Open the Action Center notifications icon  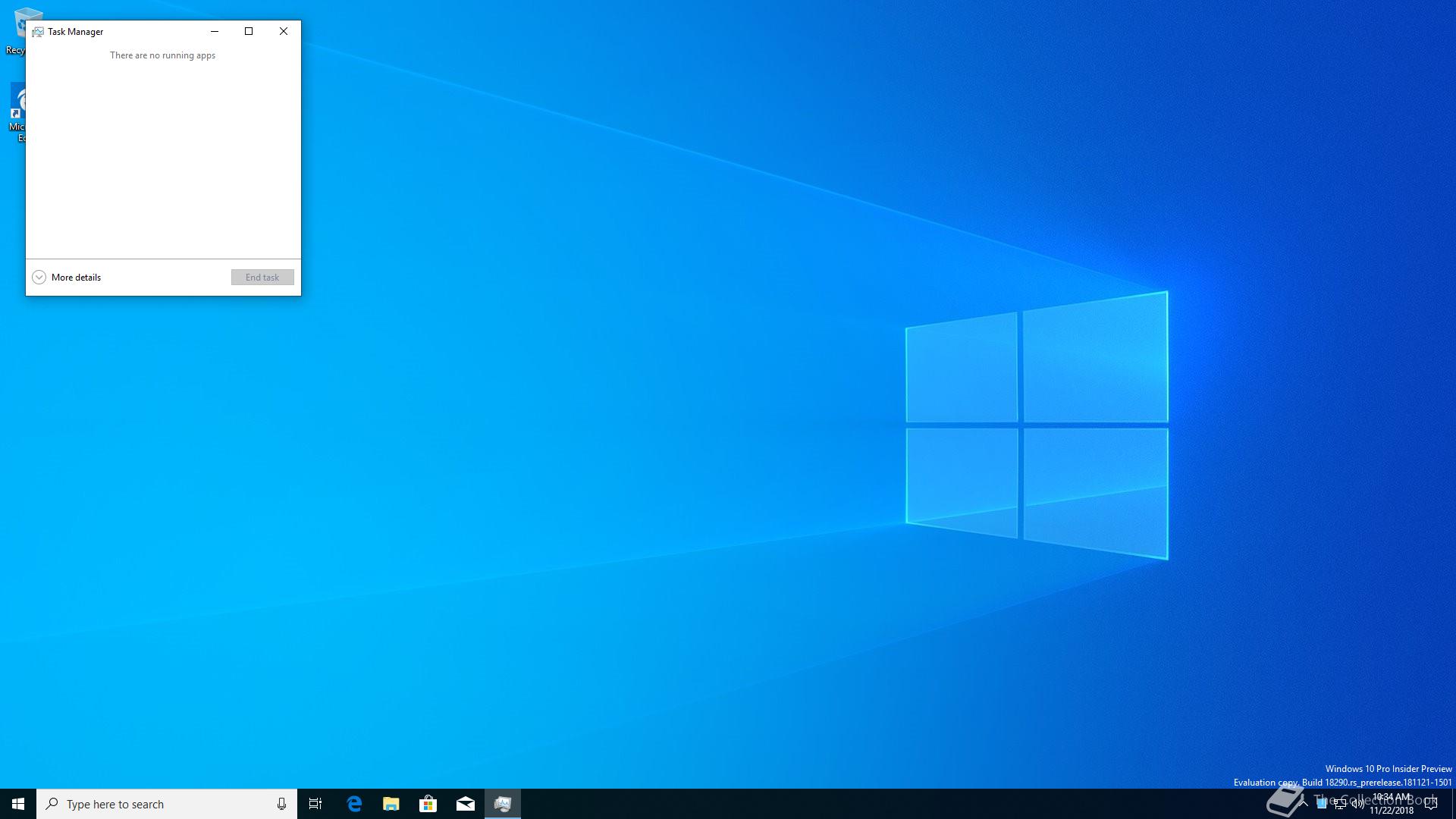1431,804
